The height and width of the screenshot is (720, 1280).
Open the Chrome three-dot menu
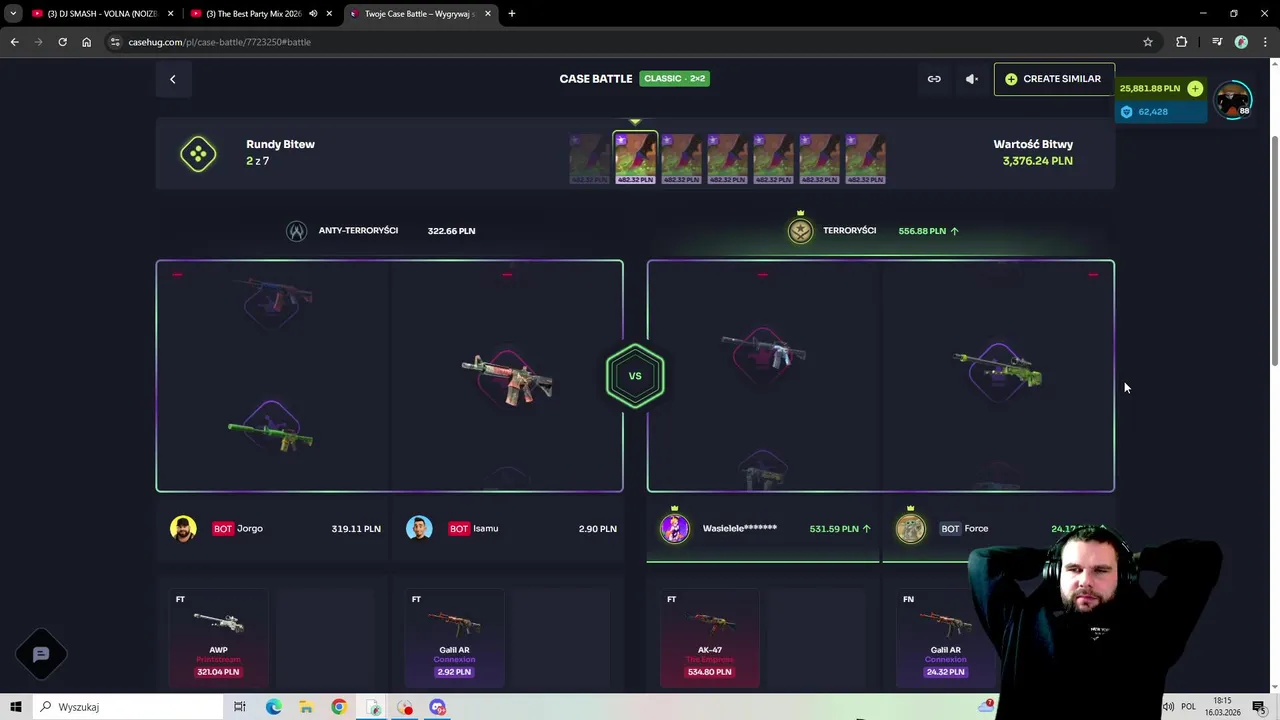[1264, 42]
